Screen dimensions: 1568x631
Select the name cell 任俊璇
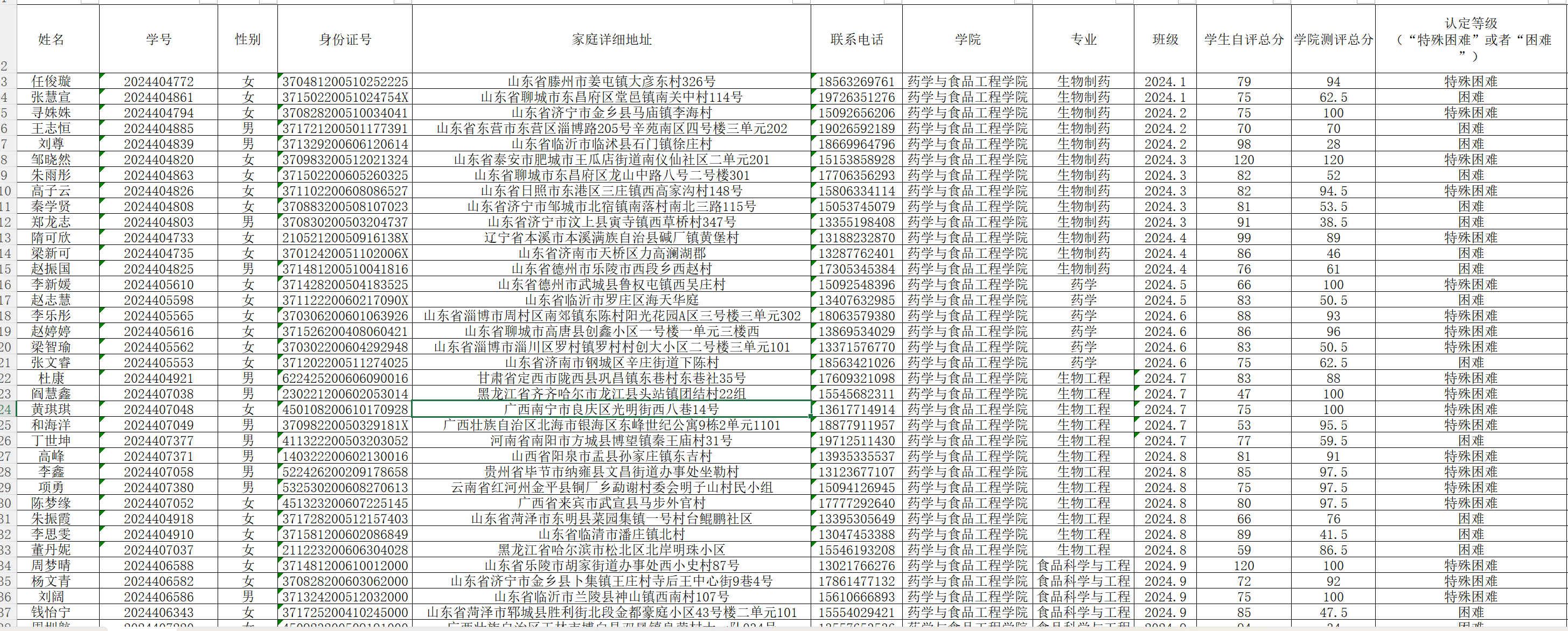click(51, 81)
